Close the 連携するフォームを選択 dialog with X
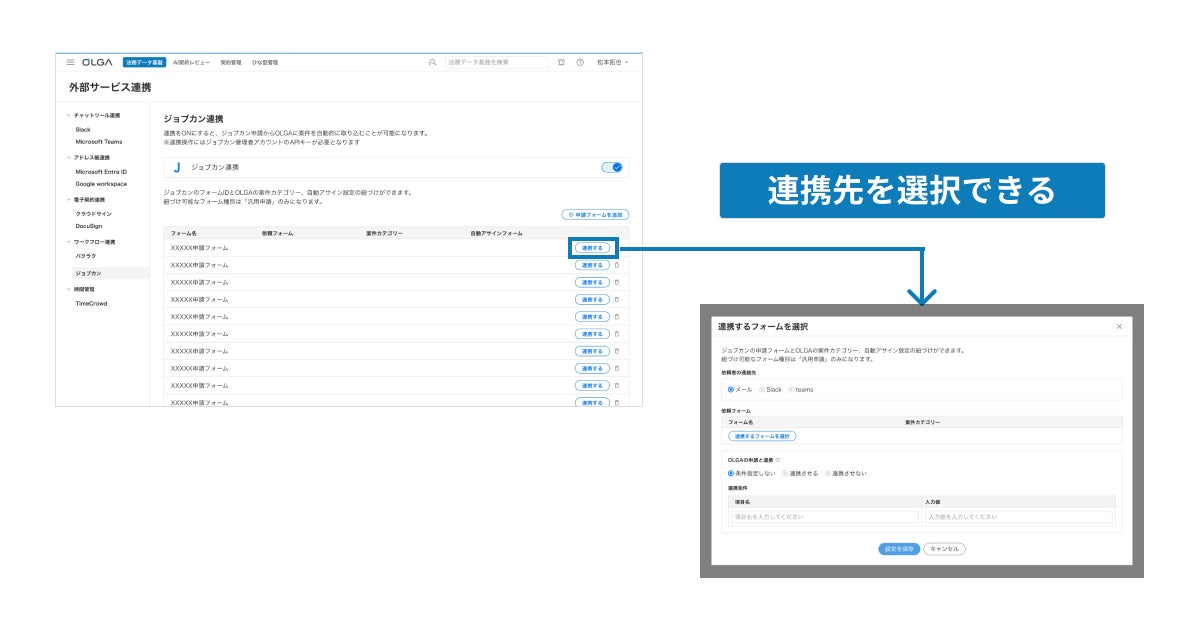Viewport: 1200px width, 630px height. coord(1119,326)
